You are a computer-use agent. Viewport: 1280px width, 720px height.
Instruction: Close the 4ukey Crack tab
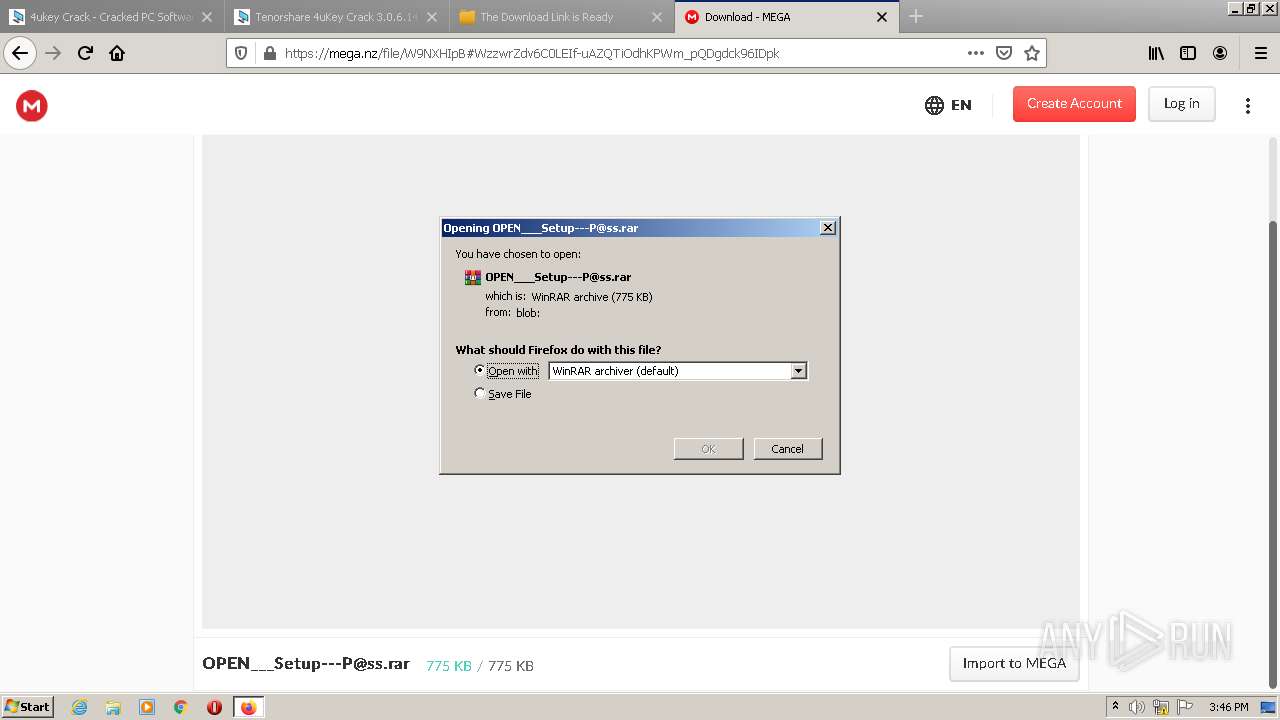tap(207, 17)
